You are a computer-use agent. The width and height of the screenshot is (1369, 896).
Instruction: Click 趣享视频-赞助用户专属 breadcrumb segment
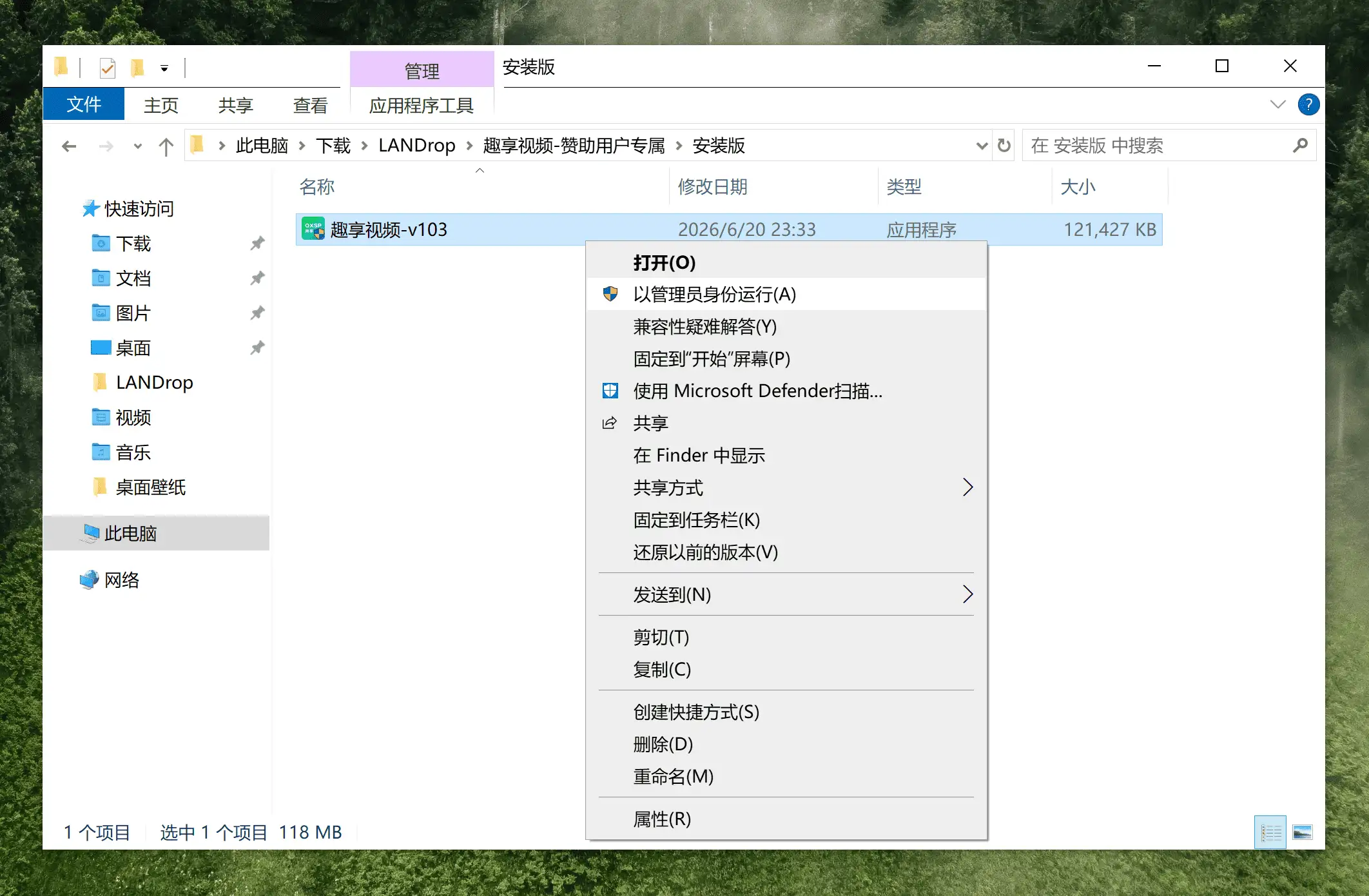pyautogui.click(x=574, y=146)
